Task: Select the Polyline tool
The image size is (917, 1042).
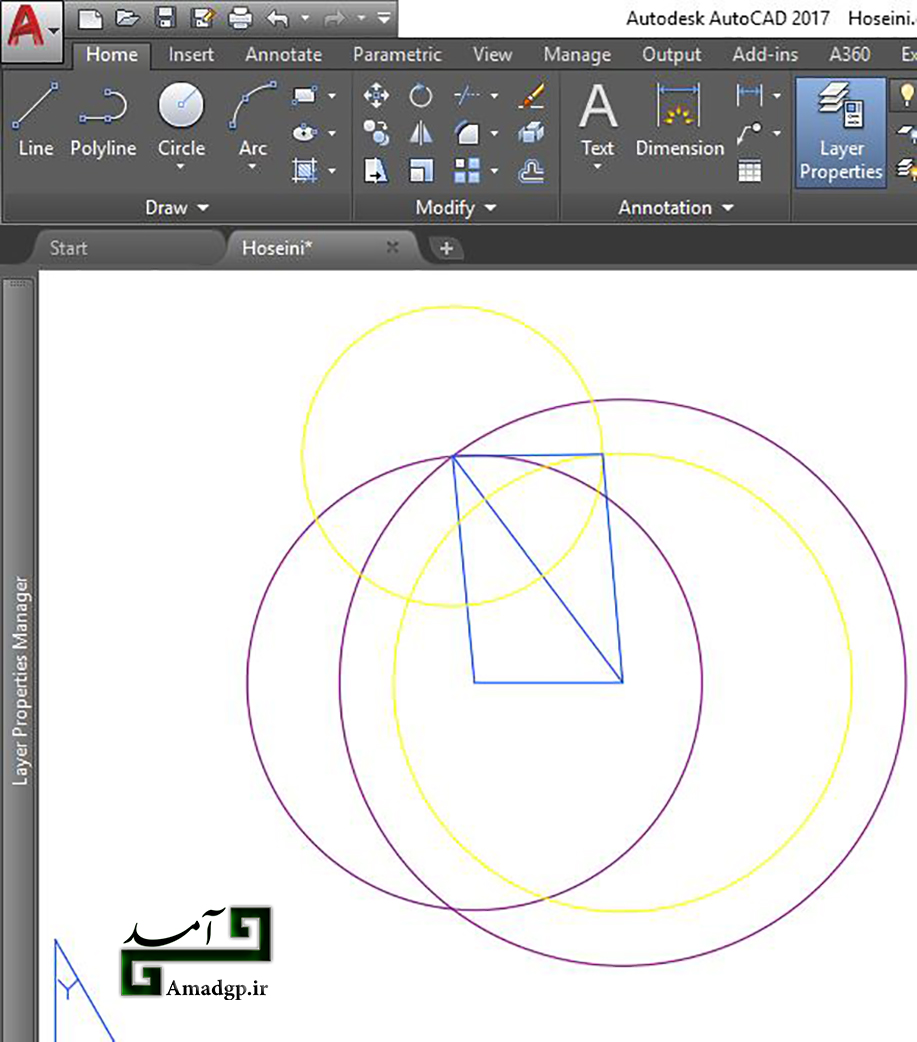Action: [x=103, y=121]
